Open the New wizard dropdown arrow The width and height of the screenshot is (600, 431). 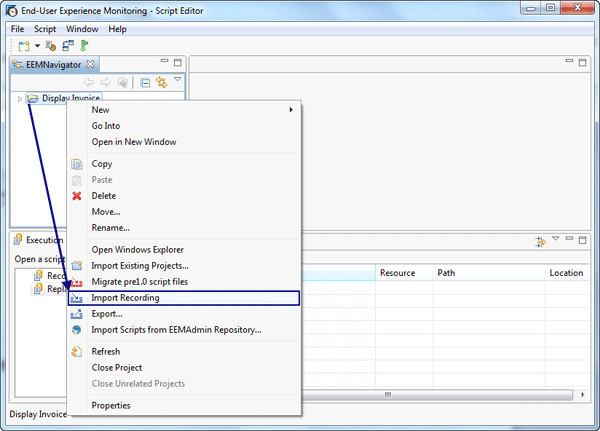(37, 46)
